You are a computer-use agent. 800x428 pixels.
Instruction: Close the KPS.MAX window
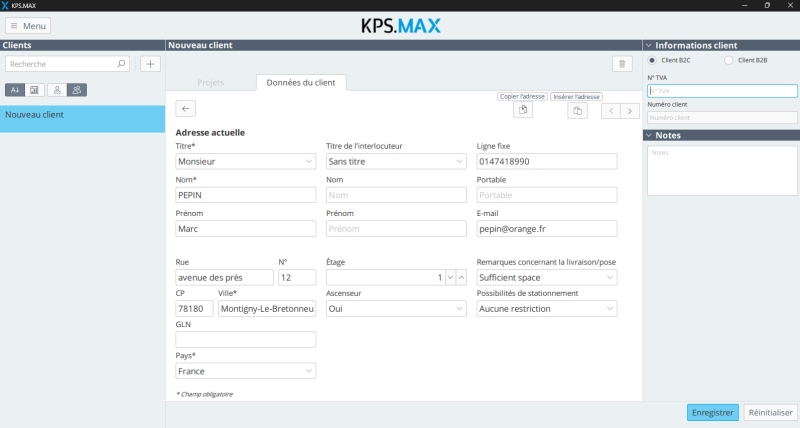(x=790, y=5)
